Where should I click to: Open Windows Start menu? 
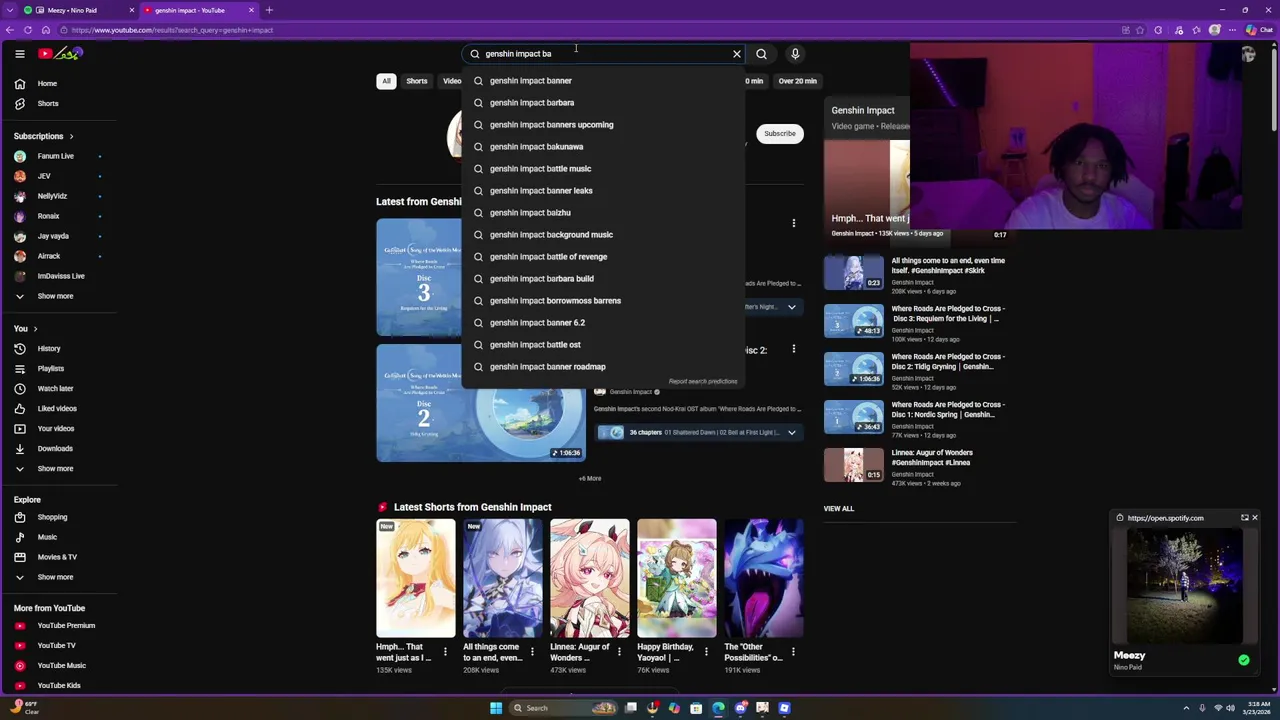click(496, 708)
